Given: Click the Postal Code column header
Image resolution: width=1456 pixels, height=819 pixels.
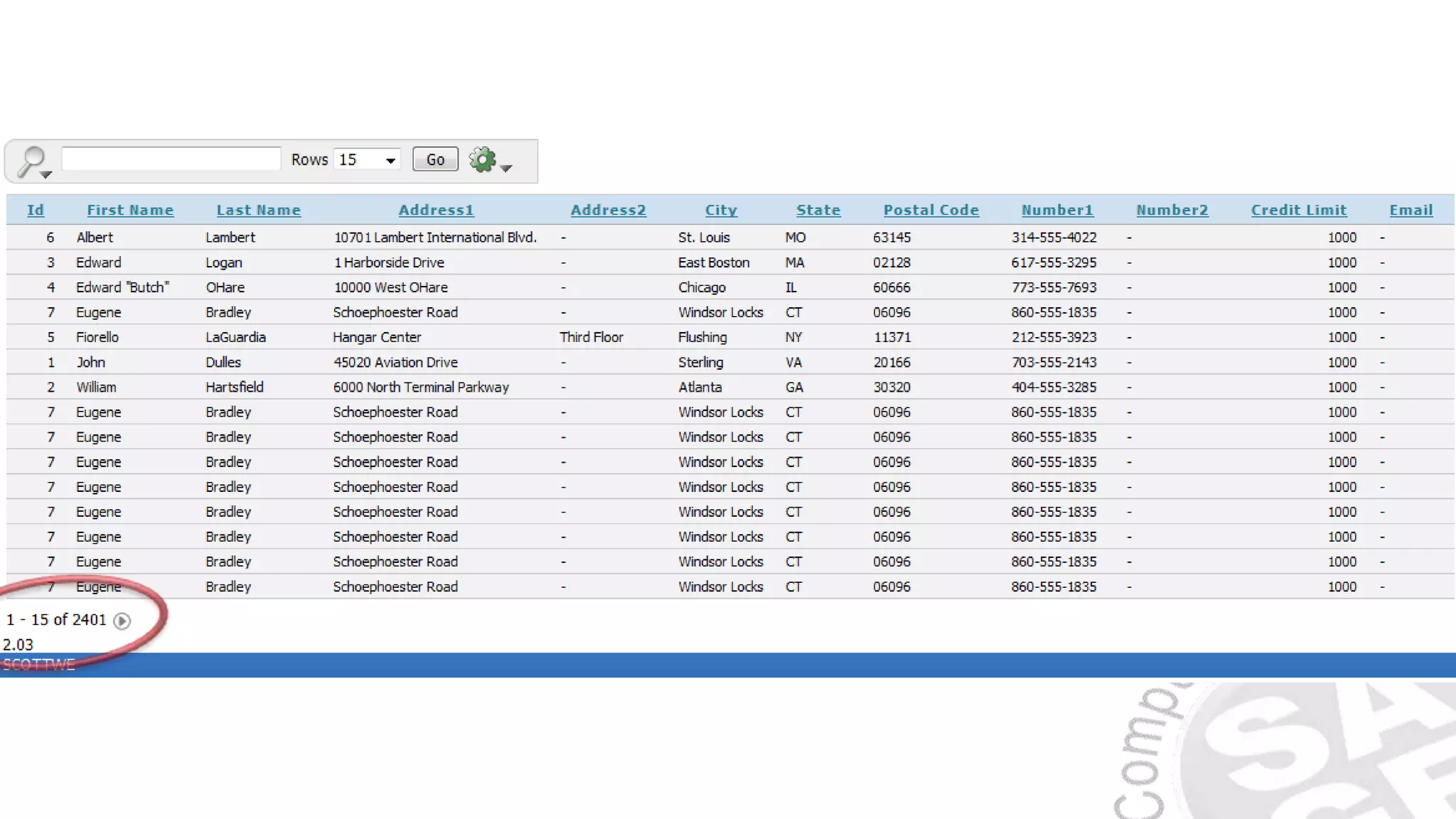Looking at the screenshot, I should (931, 210).
